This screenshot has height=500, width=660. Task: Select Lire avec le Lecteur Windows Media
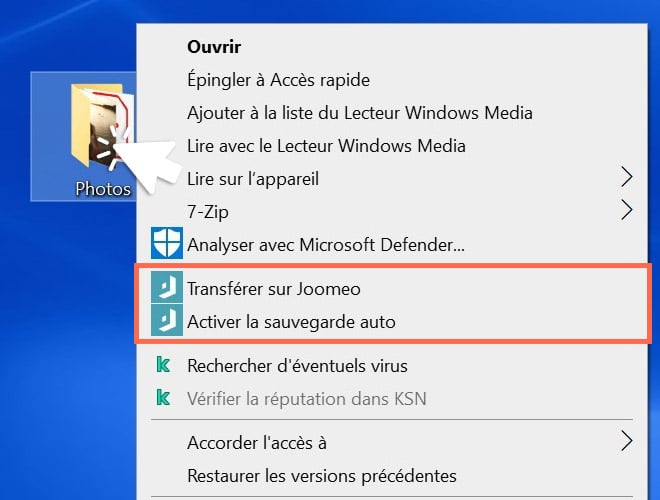[326, 146]
